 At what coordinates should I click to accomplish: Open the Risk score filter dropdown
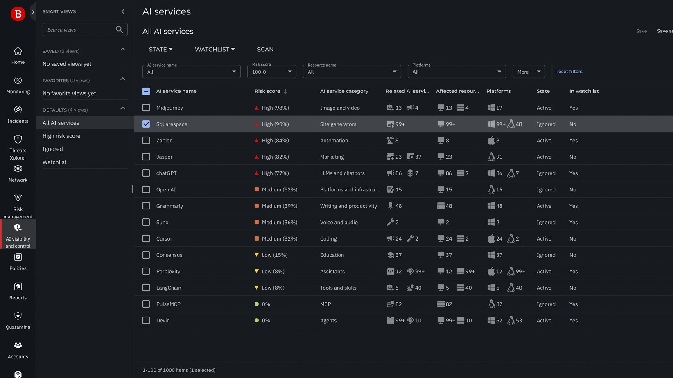272,71
